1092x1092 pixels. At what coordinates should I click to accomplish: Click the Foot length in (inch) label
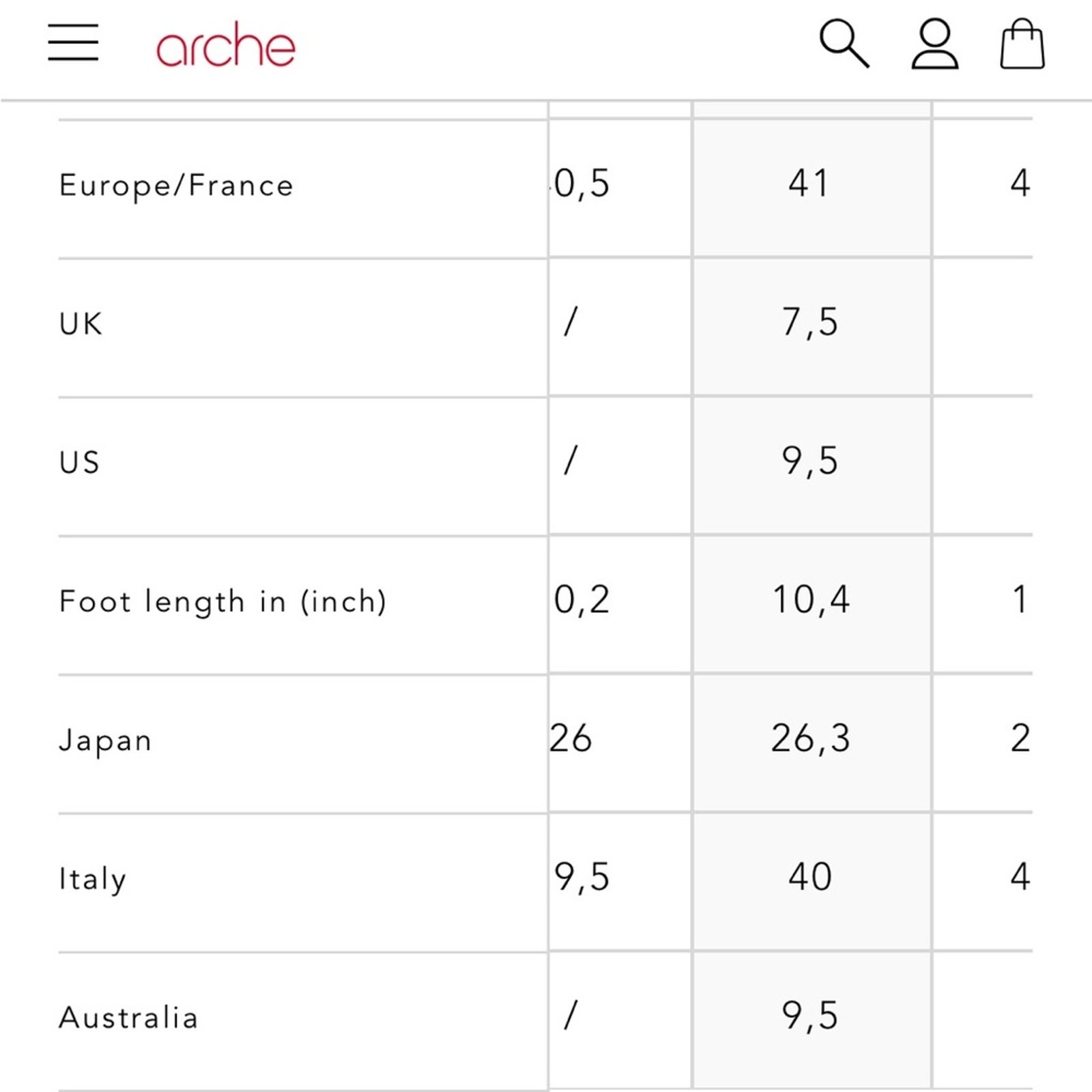[x=222, y=602]
